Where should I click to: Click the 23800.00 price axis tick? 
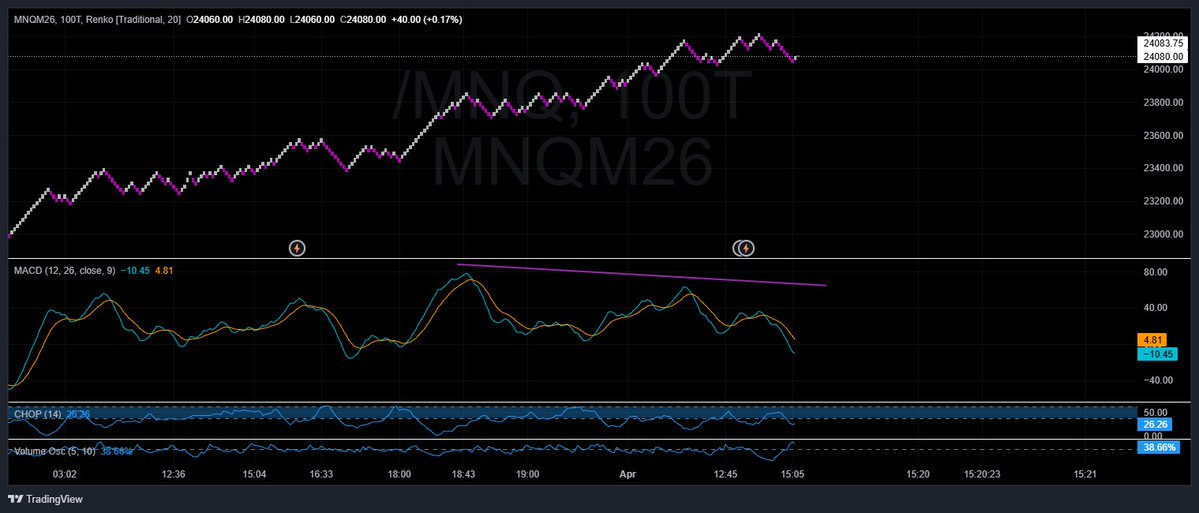(1163, 102)
